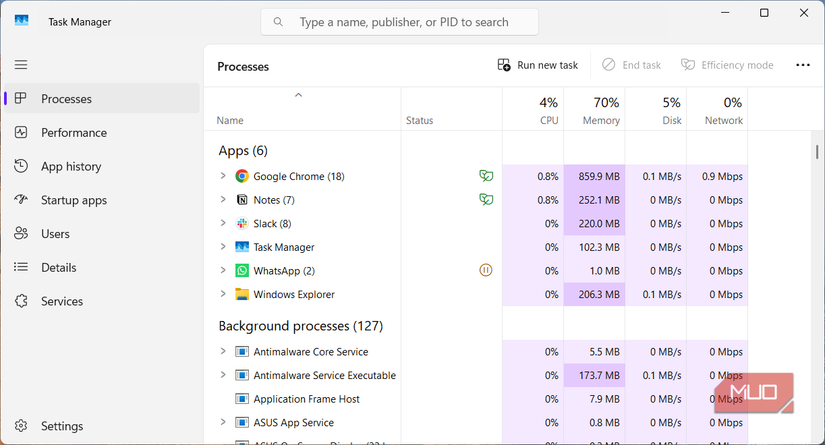Image resolution: width=825 pixels, height=445 pixels.
Task: Click the Apps (6) group heading
Action: [243, 150]
